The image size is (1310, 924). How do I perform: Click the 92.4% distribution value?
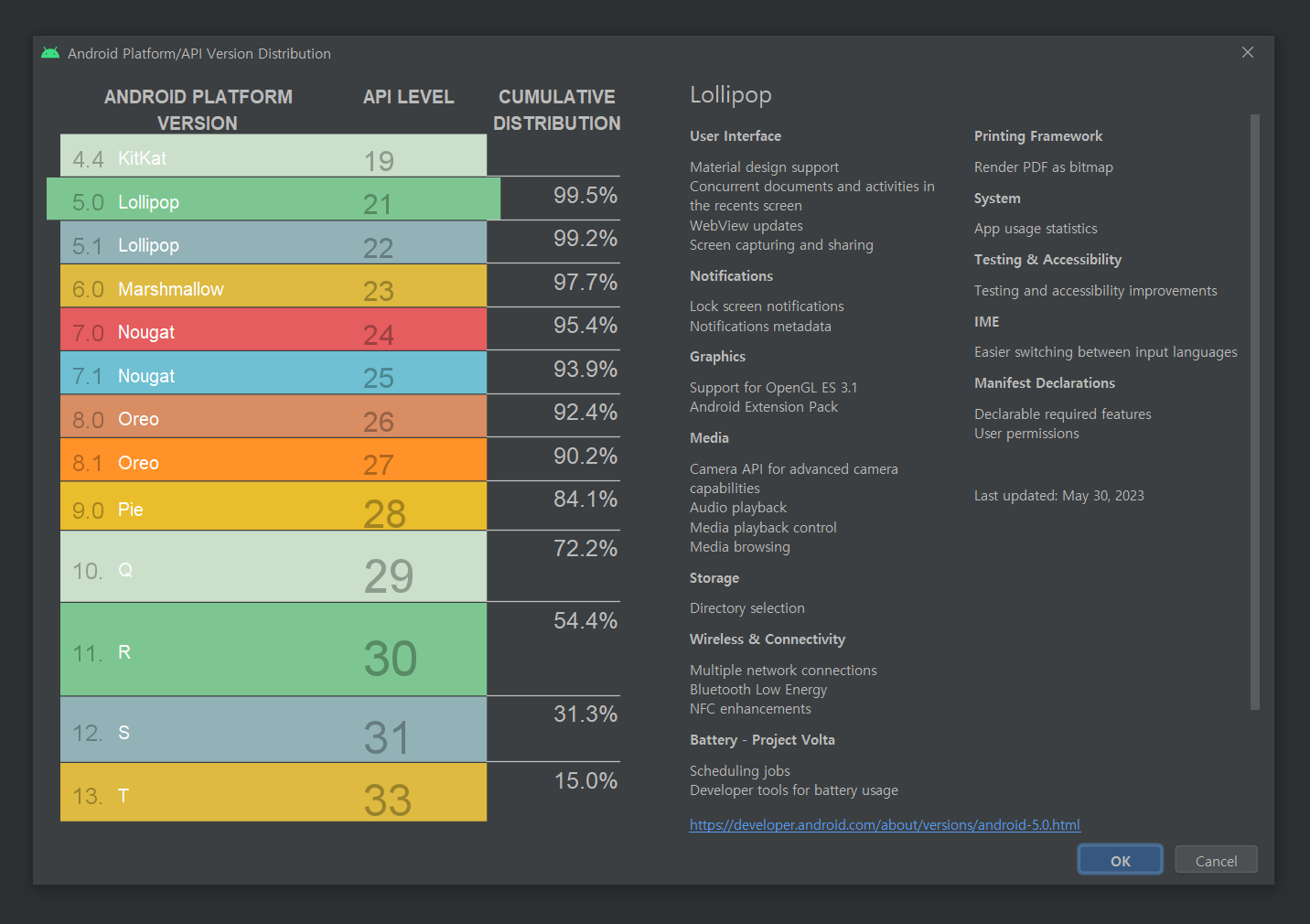tap(585, 412)
